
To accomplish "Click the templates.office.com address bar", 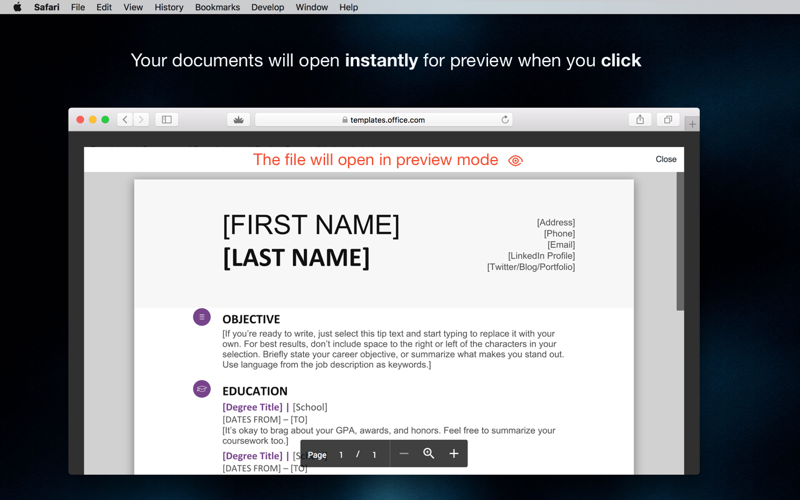I will tap(385, 120).
